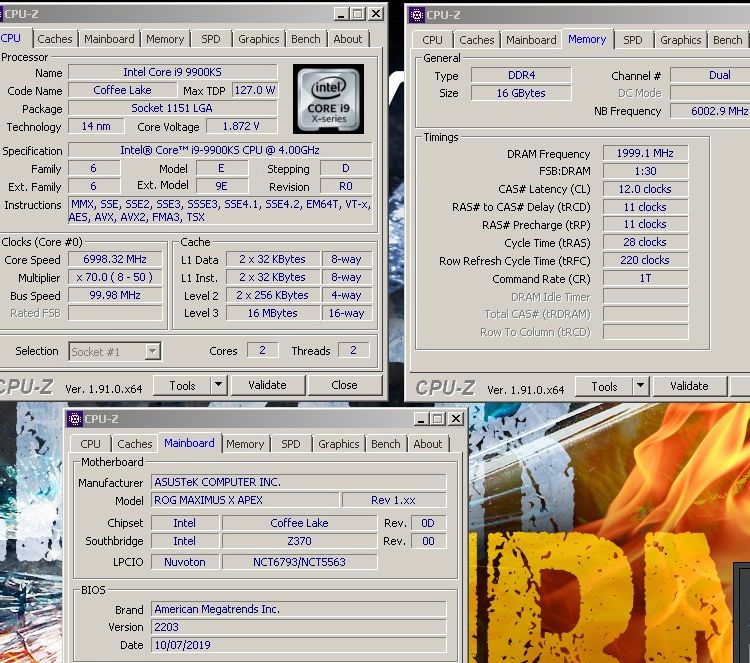Click the Tools button in the CPU window

click(182, 385)
